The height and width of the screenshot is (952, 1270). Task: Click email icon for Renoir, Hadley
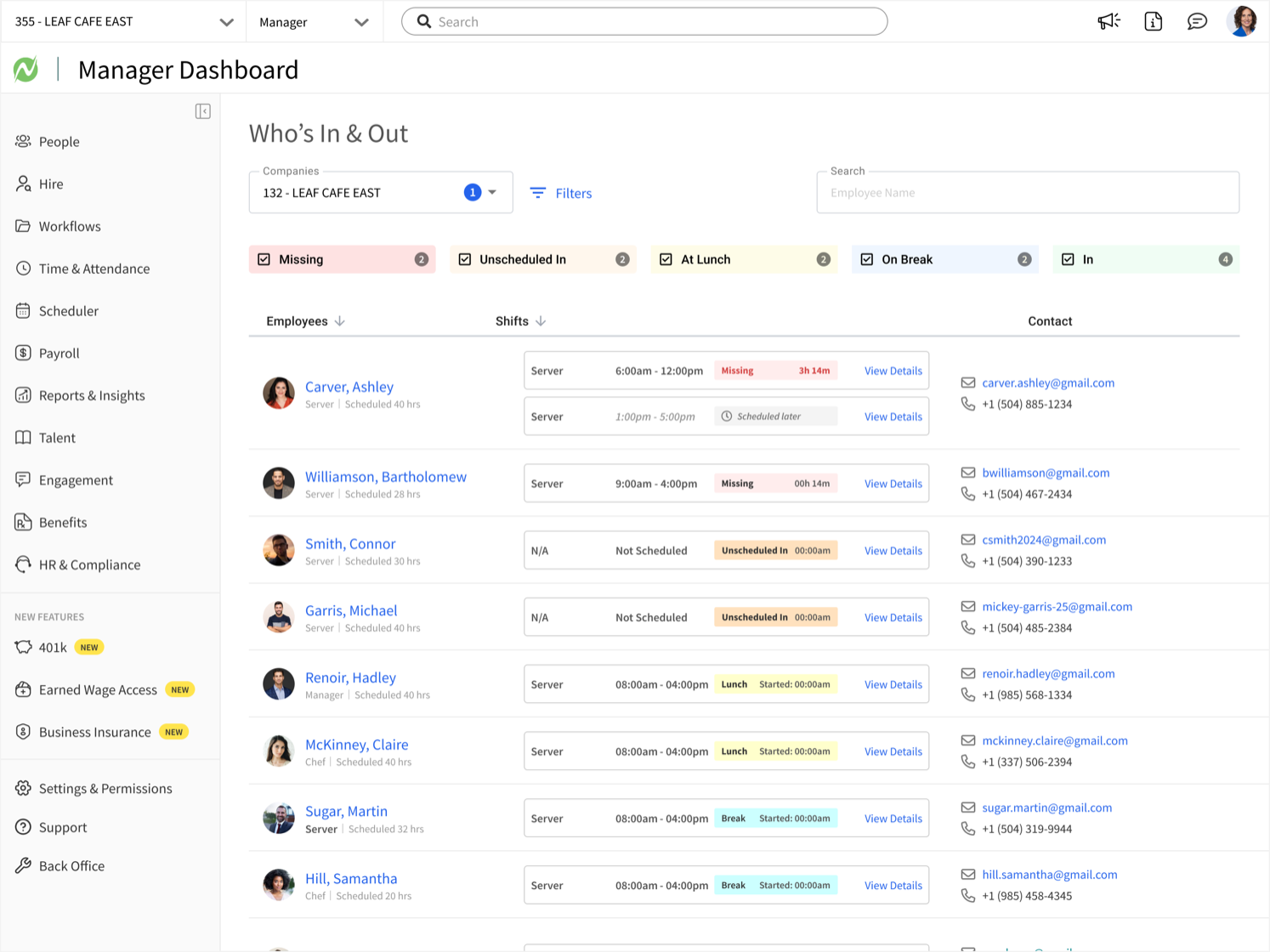967,673
